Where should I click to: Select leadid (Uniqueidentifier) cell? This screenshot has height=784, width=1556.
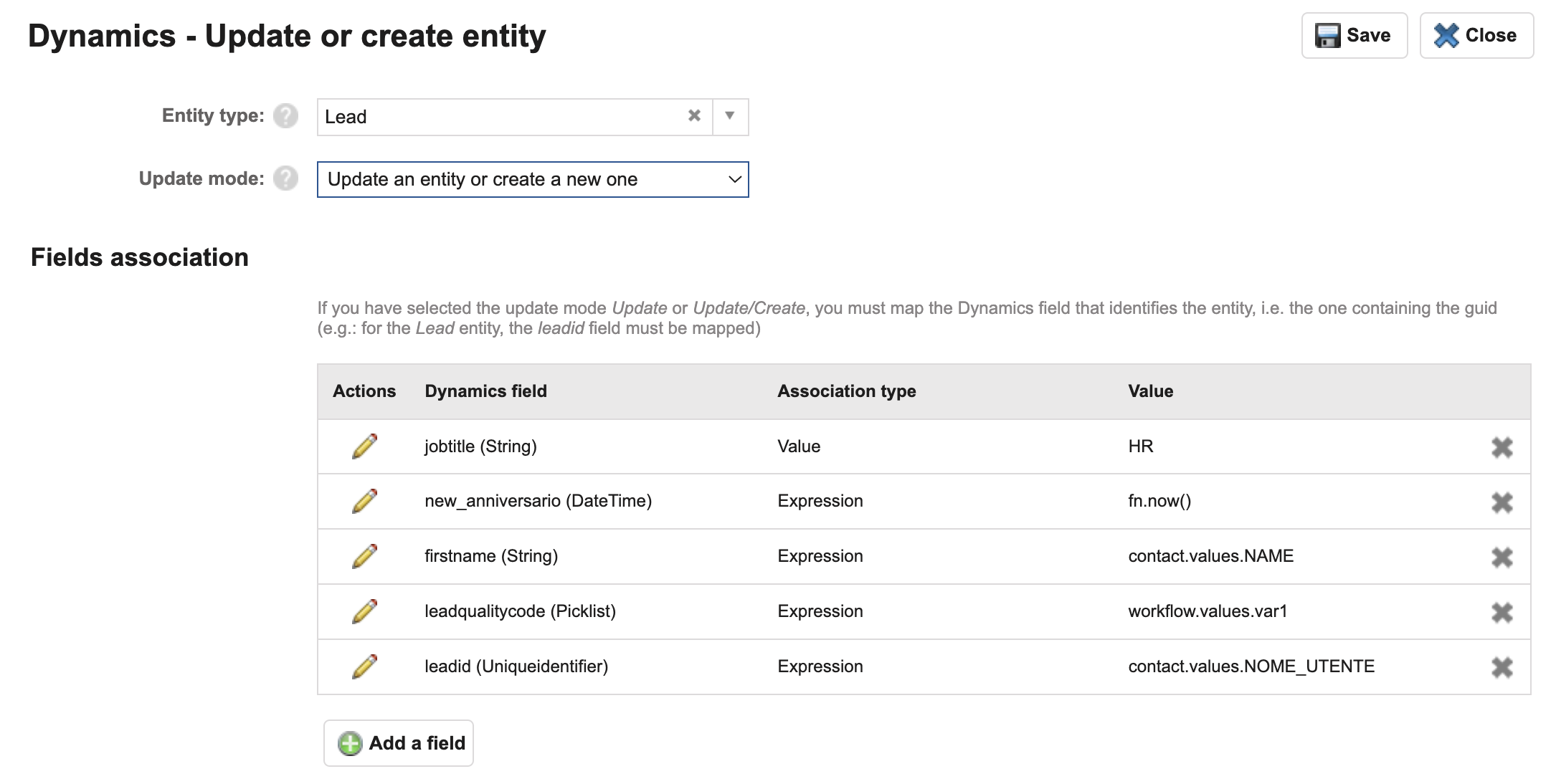(516, 666)
